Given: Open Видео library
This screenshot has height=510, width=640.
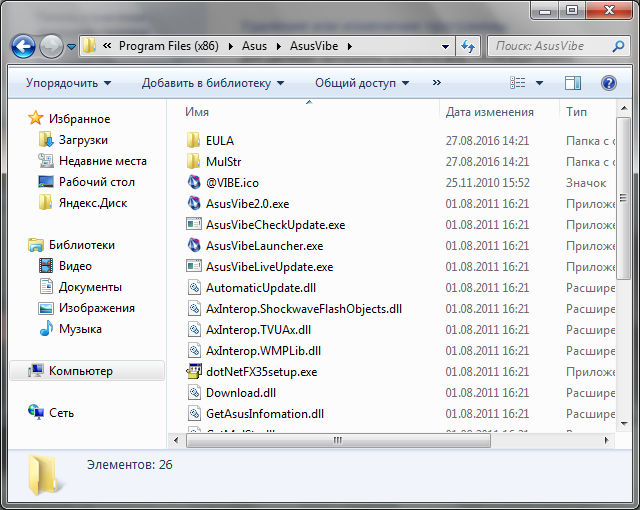Looking at the screenshot, I should (75, 266).
